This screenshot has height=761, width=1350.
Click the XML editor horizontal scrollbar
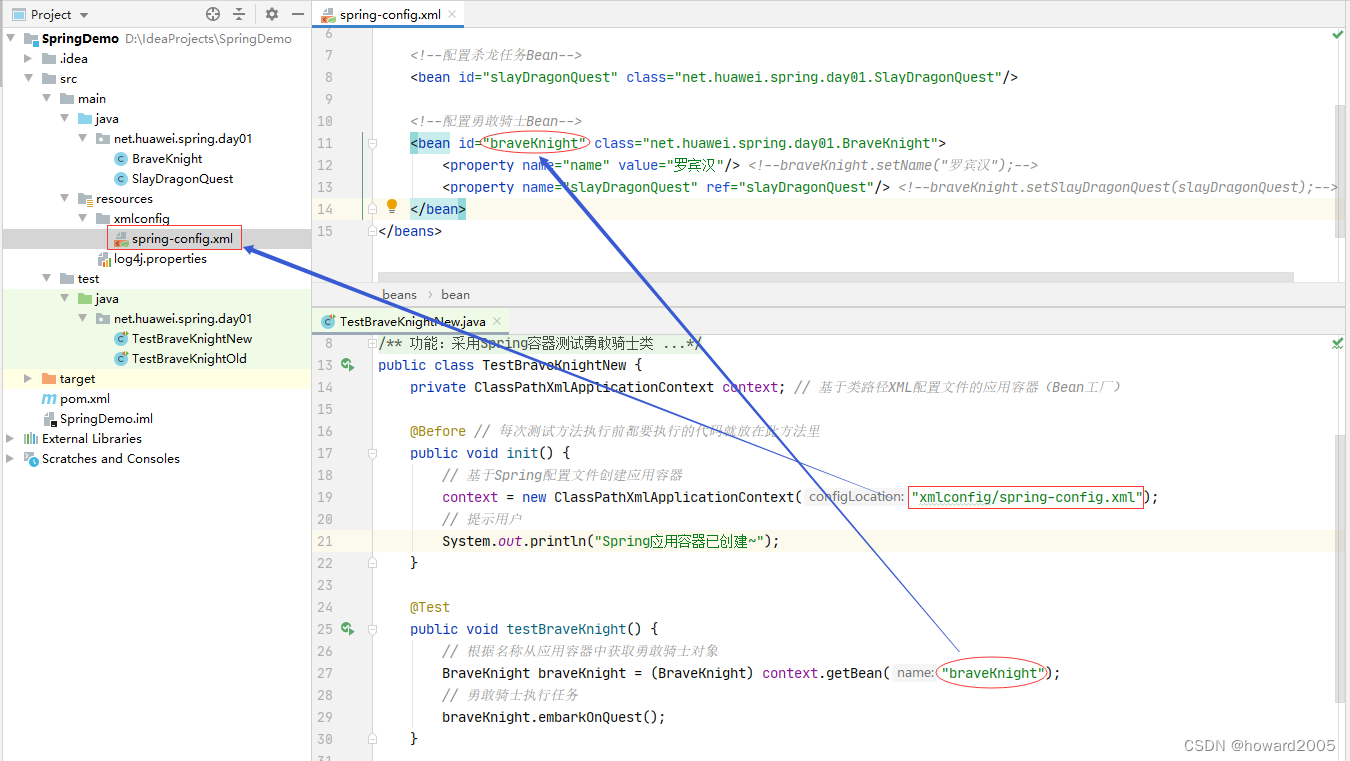(x=835, y=277)
